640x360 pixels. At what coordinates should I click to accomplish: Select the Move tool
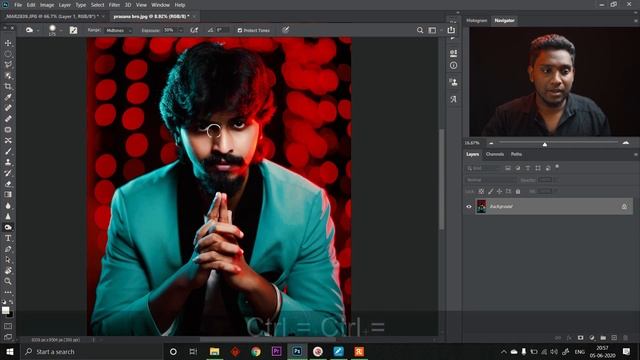[x=8, y=43]
